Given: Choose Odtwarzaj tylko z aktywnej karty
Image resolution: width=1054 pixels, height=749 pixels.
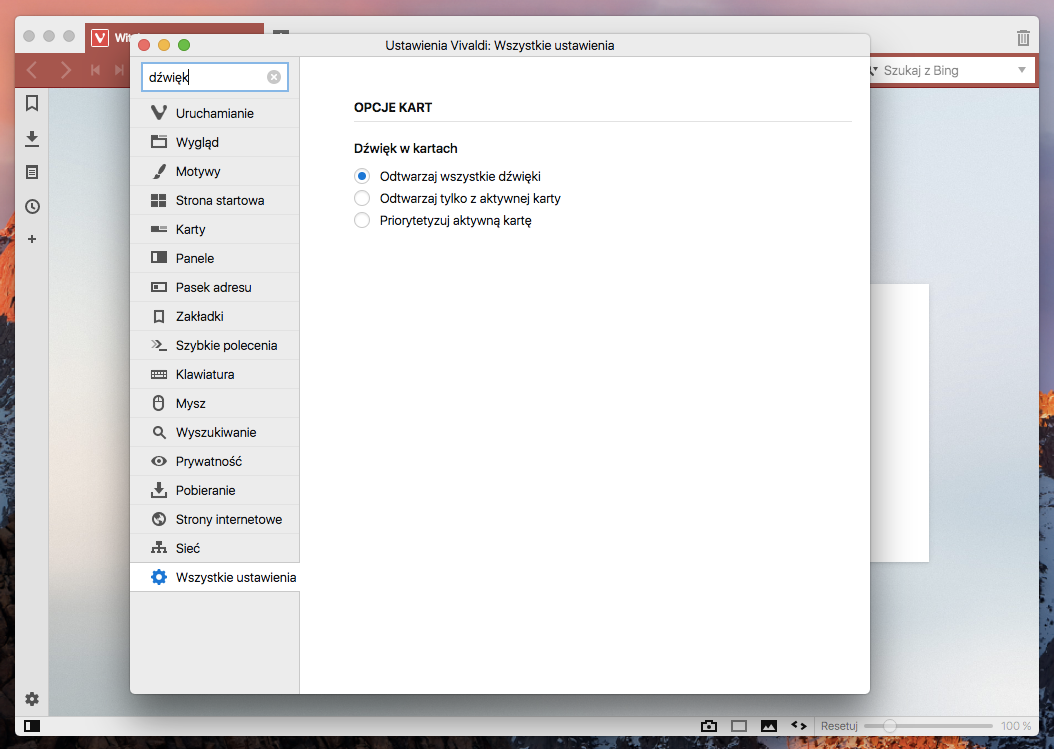Looking at the screenshot, I should click(x=362, y=198).
